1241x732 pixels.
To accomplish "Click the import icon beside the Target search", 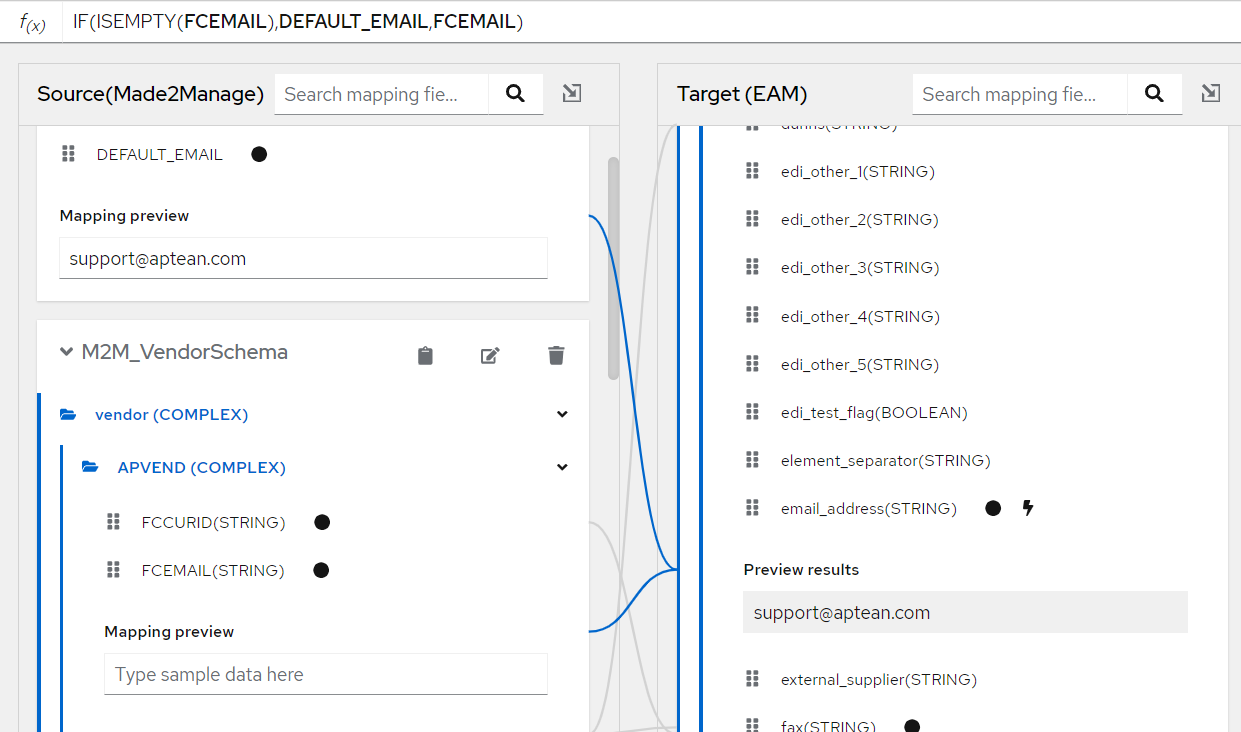I will point(1210,92).
